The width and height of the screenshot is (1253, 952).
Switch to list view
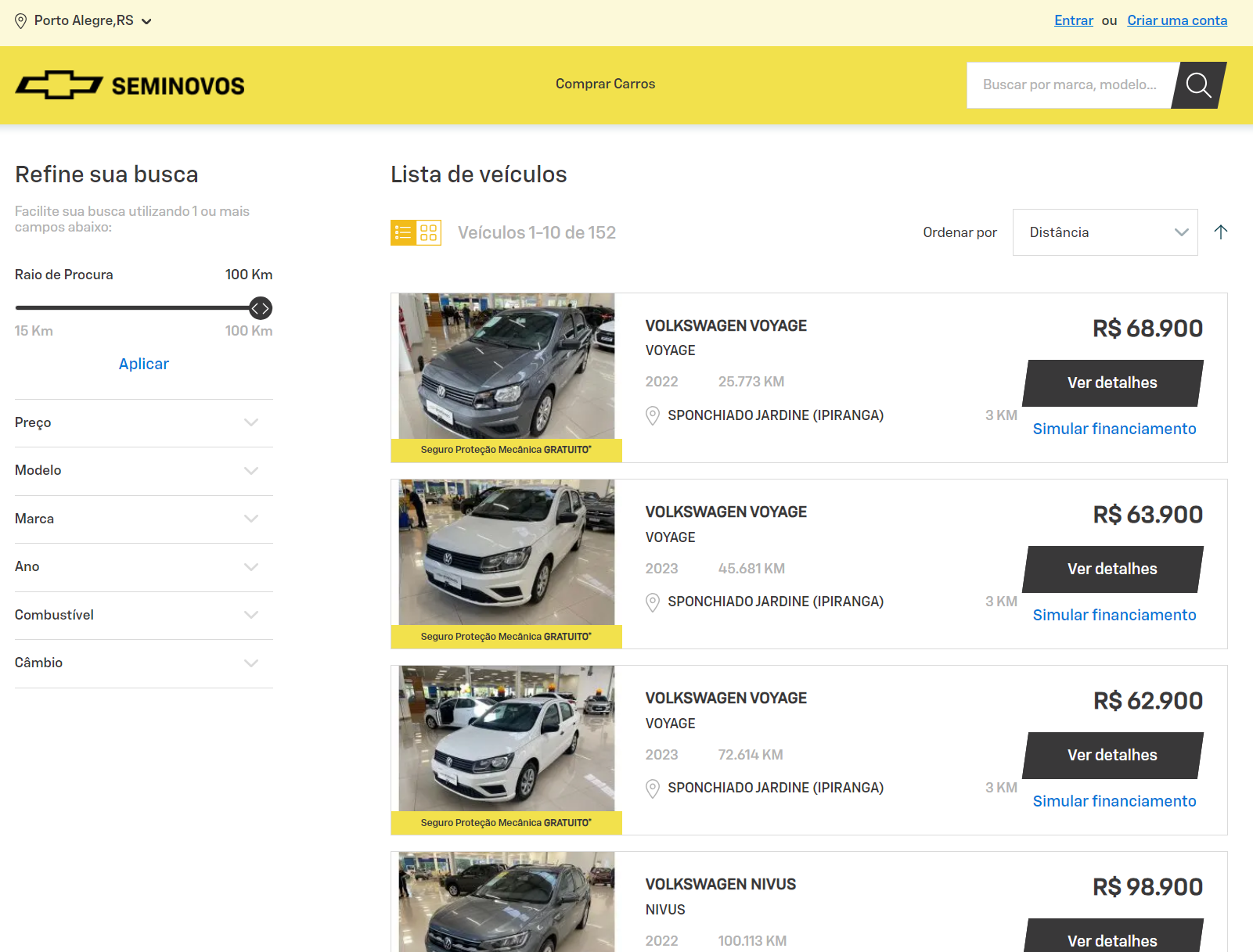click(x=404, y=232)
